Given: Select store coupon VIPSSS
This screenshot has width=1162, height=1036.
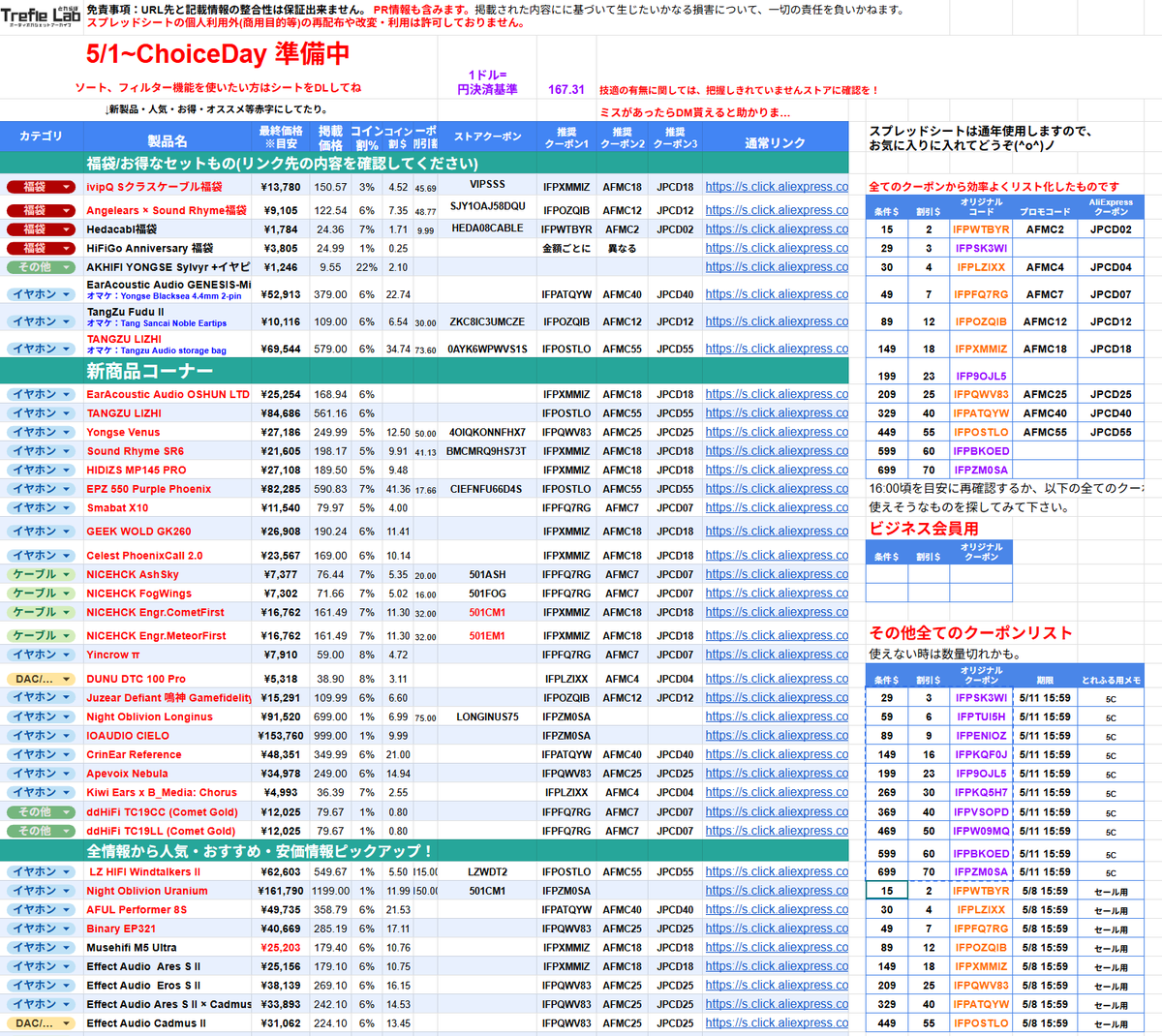Looking at the screenshot, I should pyautogui.click(x=487, y=184).
